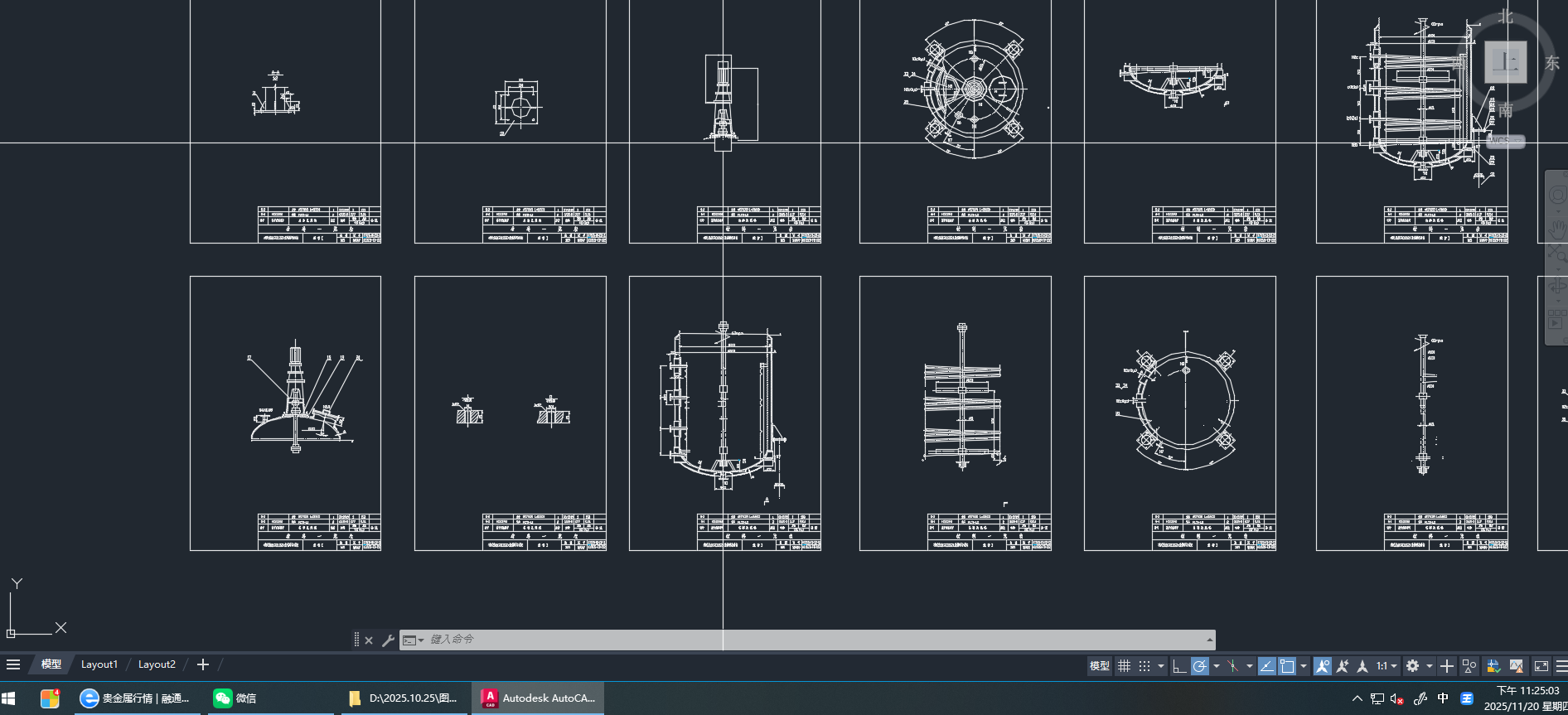This screenshot has height=715, width=1568.
Task: Show hidden system tray icons chevron
Action: point(1357,698)
